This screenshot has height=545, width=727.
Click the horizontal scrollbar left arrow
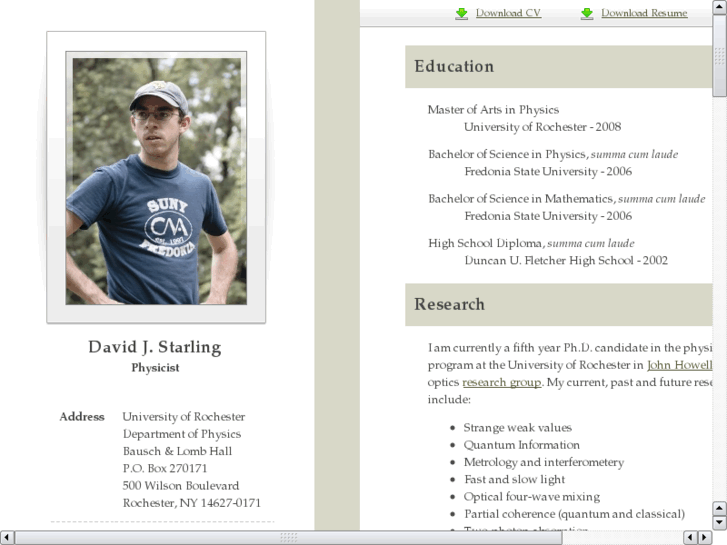pyautogui.click(x=6, y=538)
